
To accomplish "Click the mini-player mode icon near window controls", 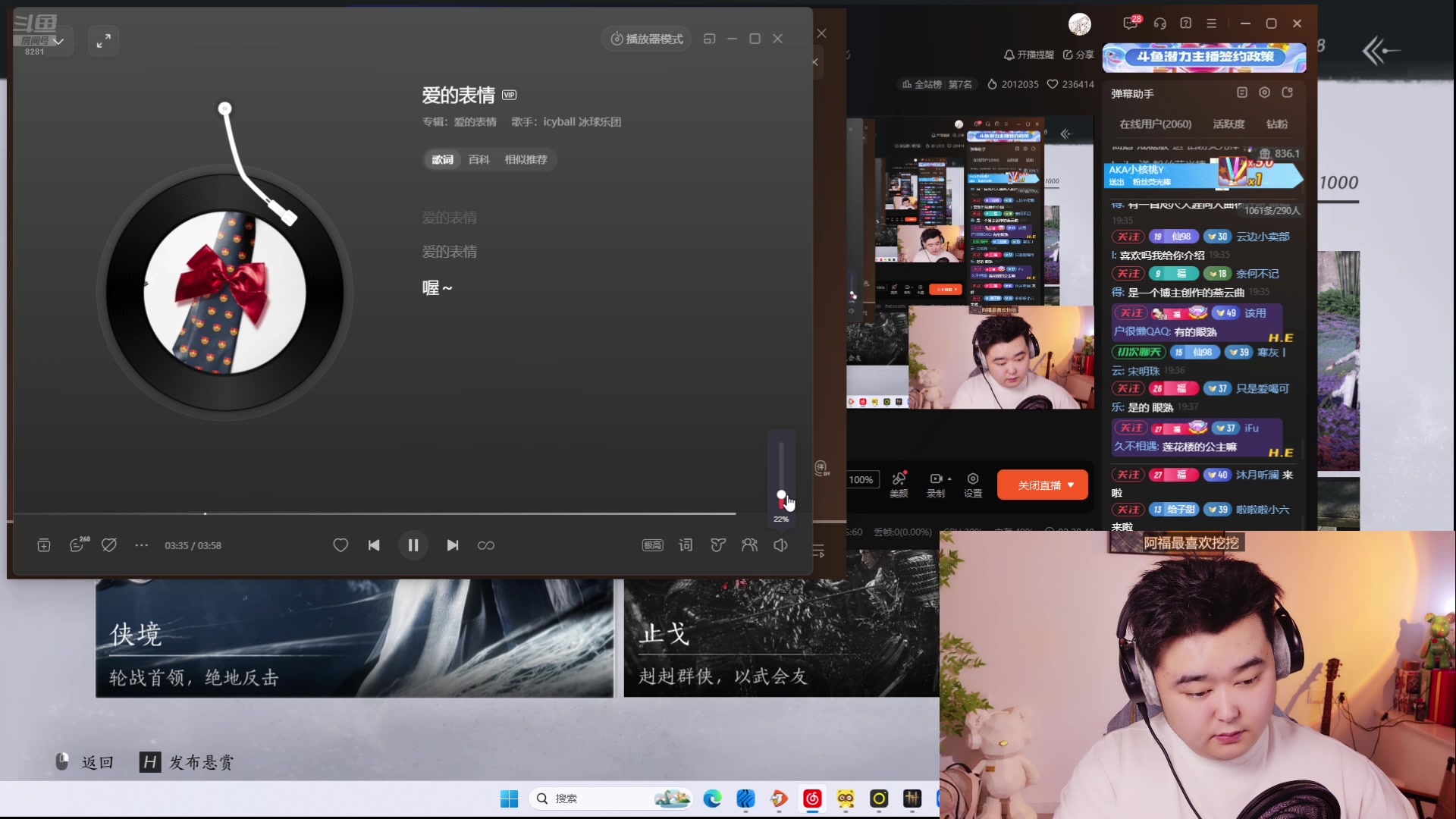I will [711, 38].
